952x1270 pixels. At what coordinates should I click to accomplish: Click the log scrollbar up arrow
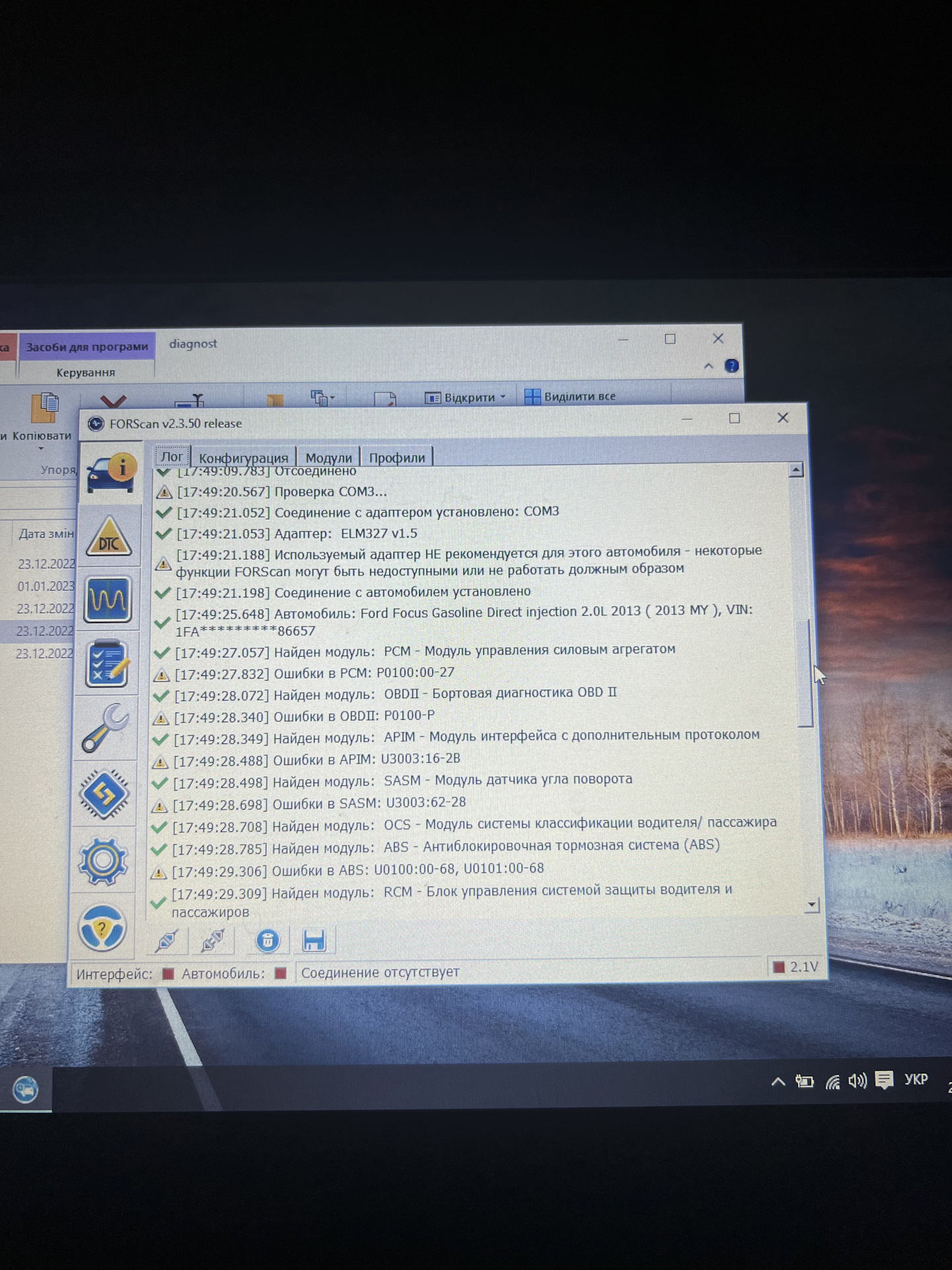click(796, 470)
